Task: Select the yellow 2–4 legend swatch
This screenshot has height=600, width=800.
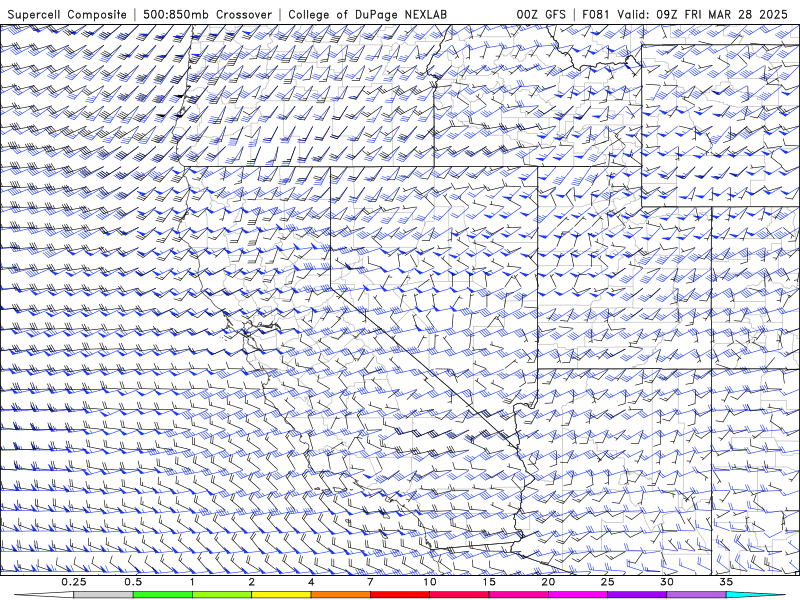Action: pyautogui.click(x=281, y=595)
